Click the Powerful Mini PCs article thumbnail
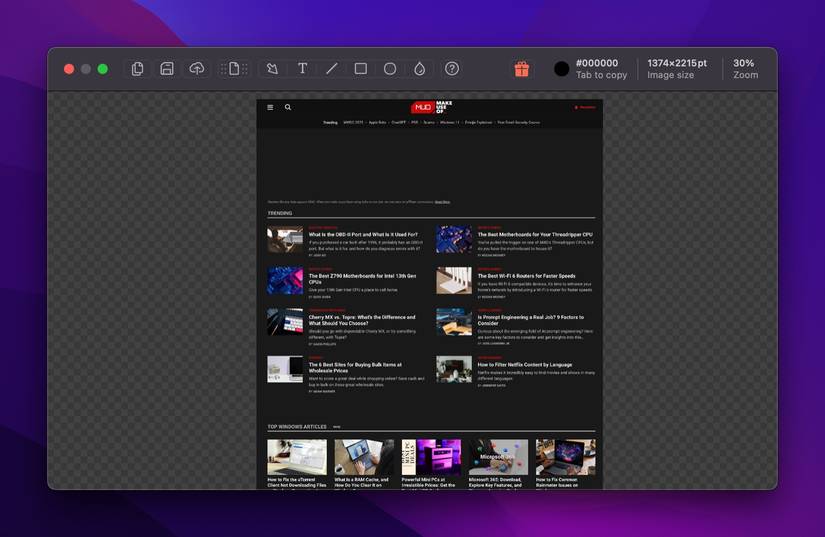The width and height of the screenshot is (825, 537). [x=431, y=458]
